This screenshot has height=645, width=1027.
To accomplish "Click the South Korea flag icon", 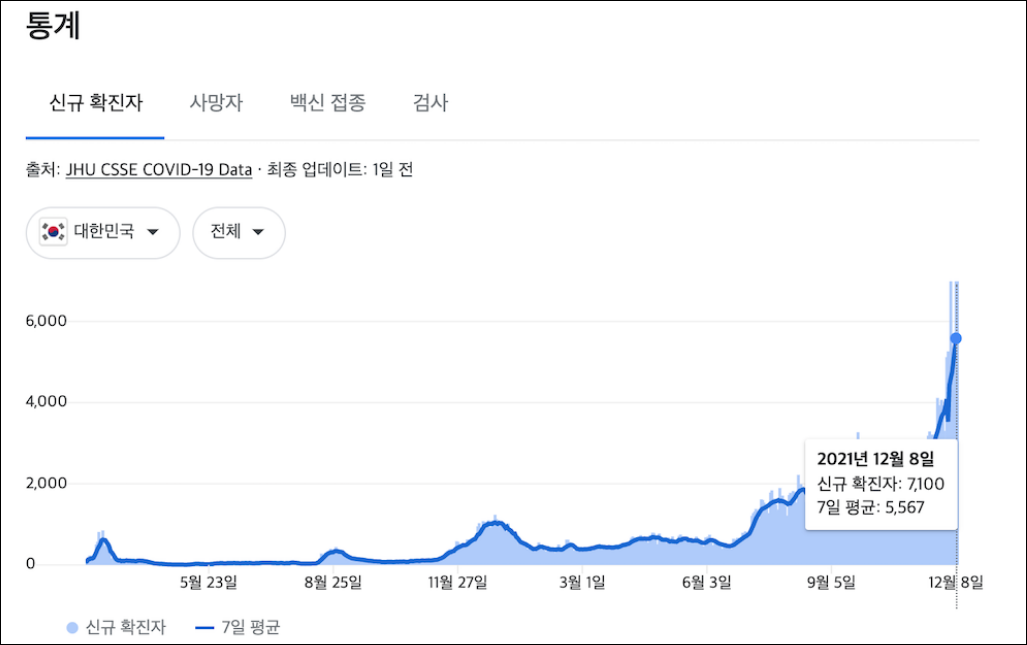I will (53, 232).
